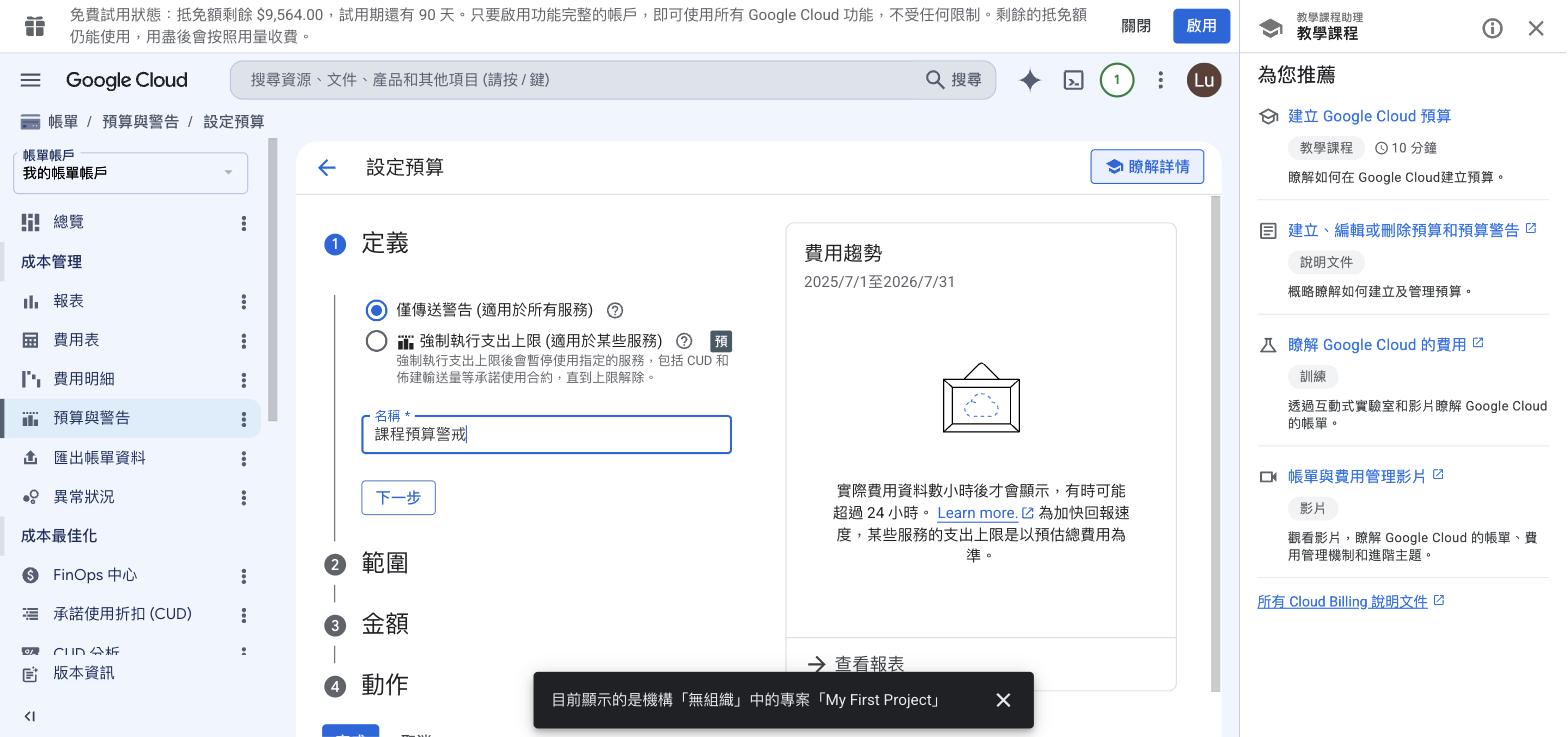Open the main navigation hamburger menu

click(x=30, y=80)
